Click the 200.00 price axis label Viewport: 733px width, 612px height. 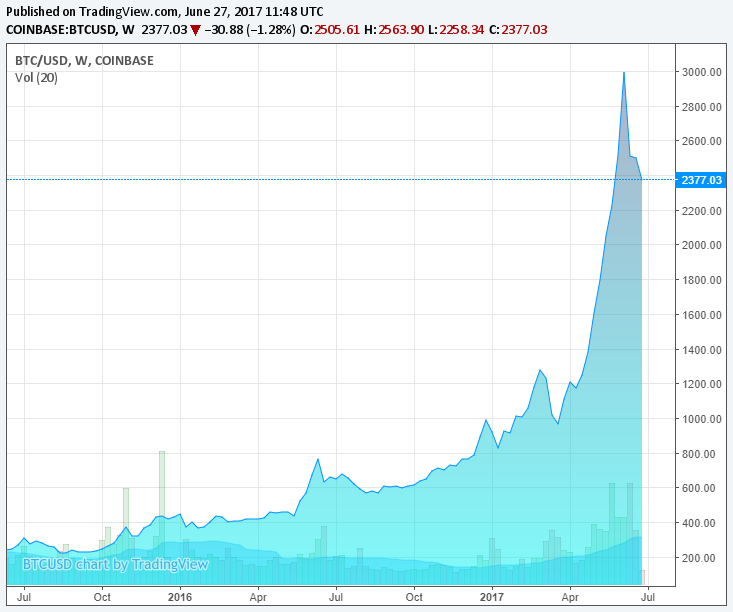point(698,558)
